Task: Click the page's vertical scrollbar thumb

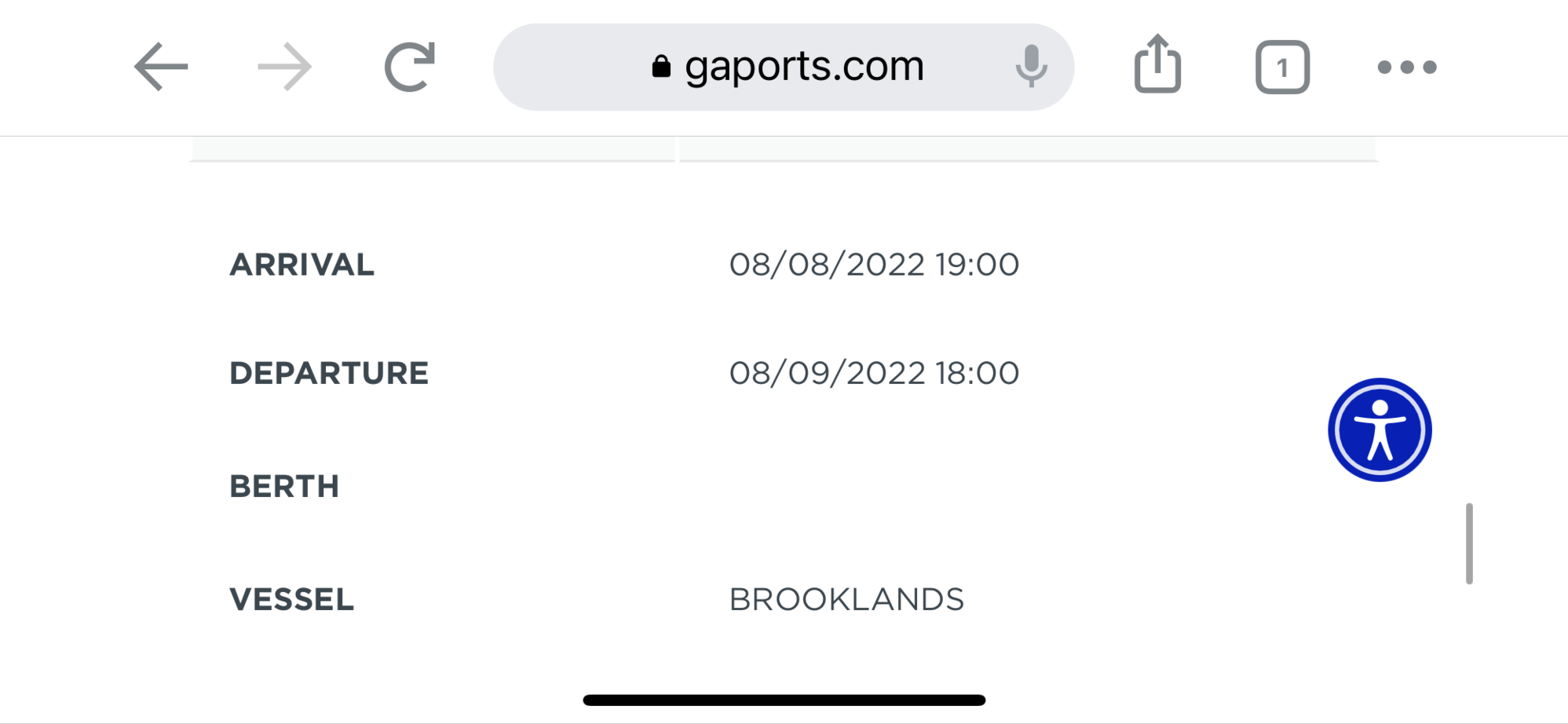Action: coord(1468,543)
